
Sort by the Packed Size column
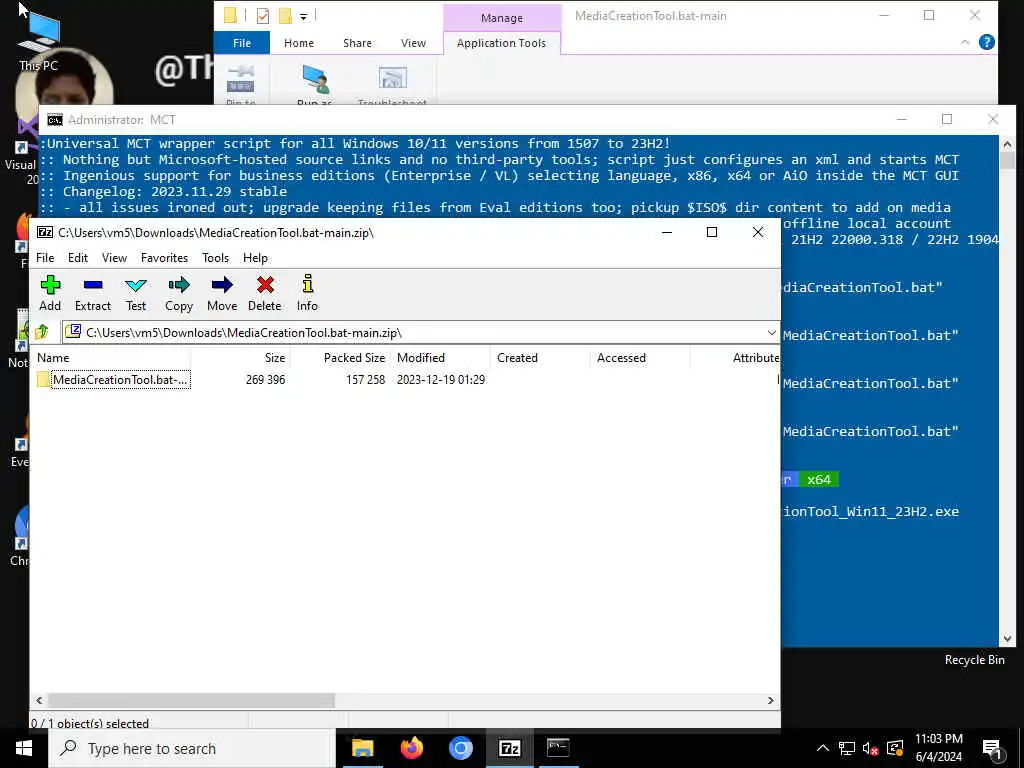click(355, 358)
